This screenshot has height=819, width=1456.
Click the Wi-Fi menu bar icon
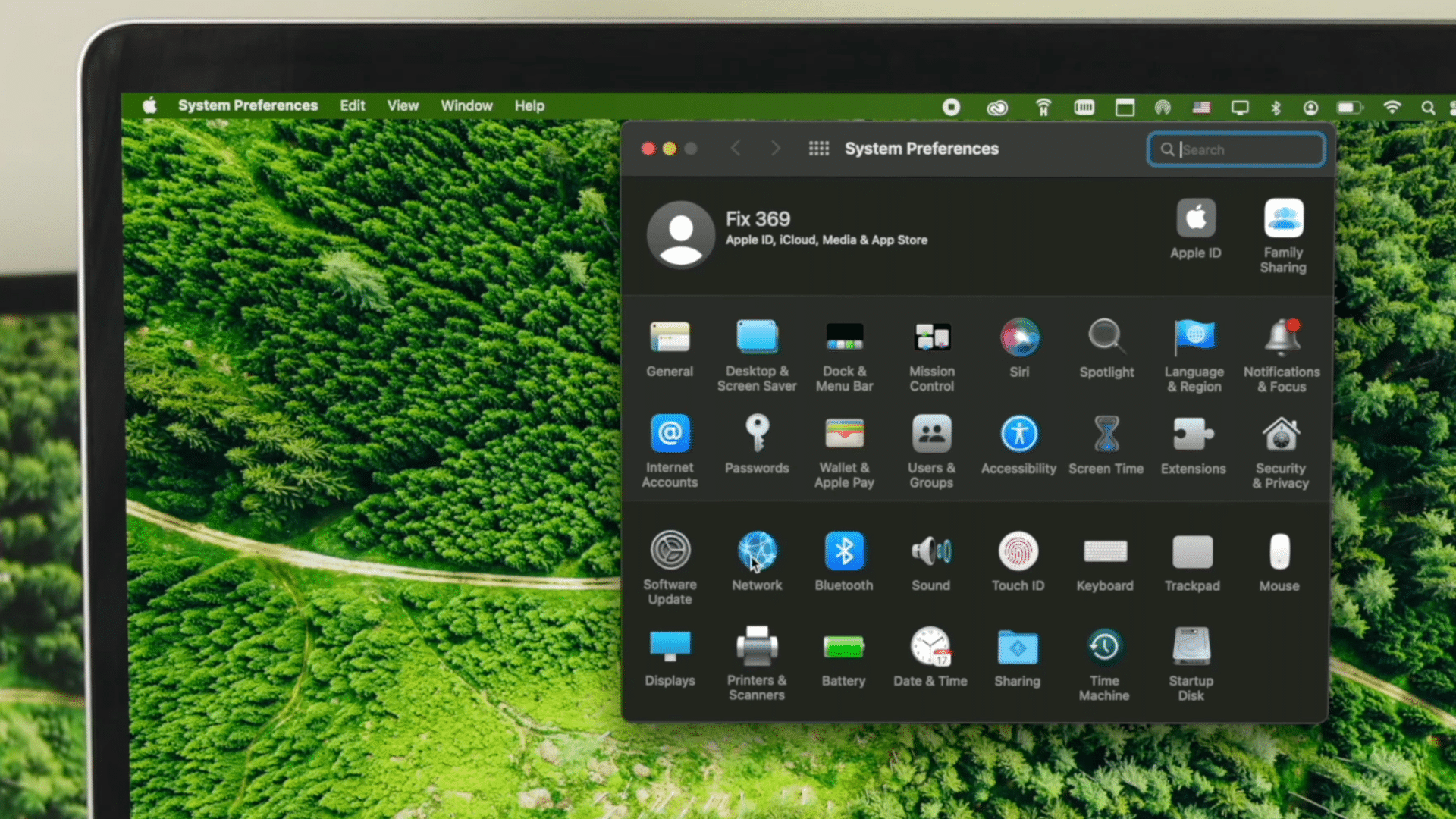[1392, 107]
